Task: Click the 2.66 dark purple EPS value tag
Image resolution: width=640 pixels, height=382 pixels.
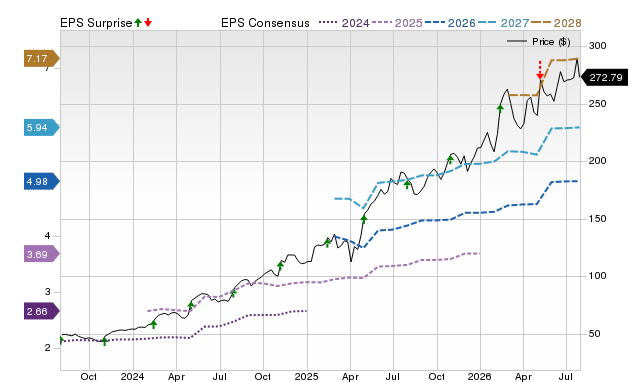Action: click(x=41, y=311)
